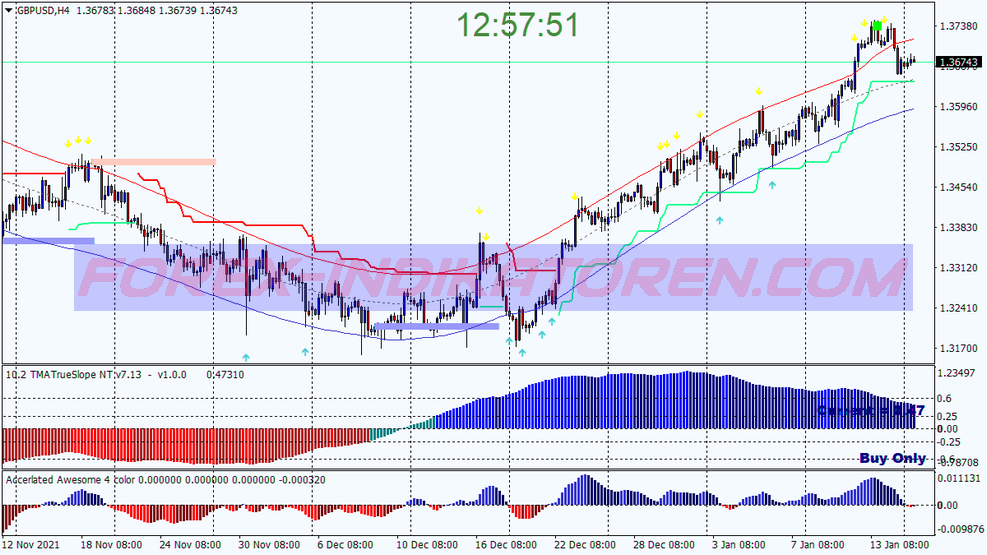Click cyan up arrow below 30 Nov low
Screen dimensions: 987x555
point(246,355)
